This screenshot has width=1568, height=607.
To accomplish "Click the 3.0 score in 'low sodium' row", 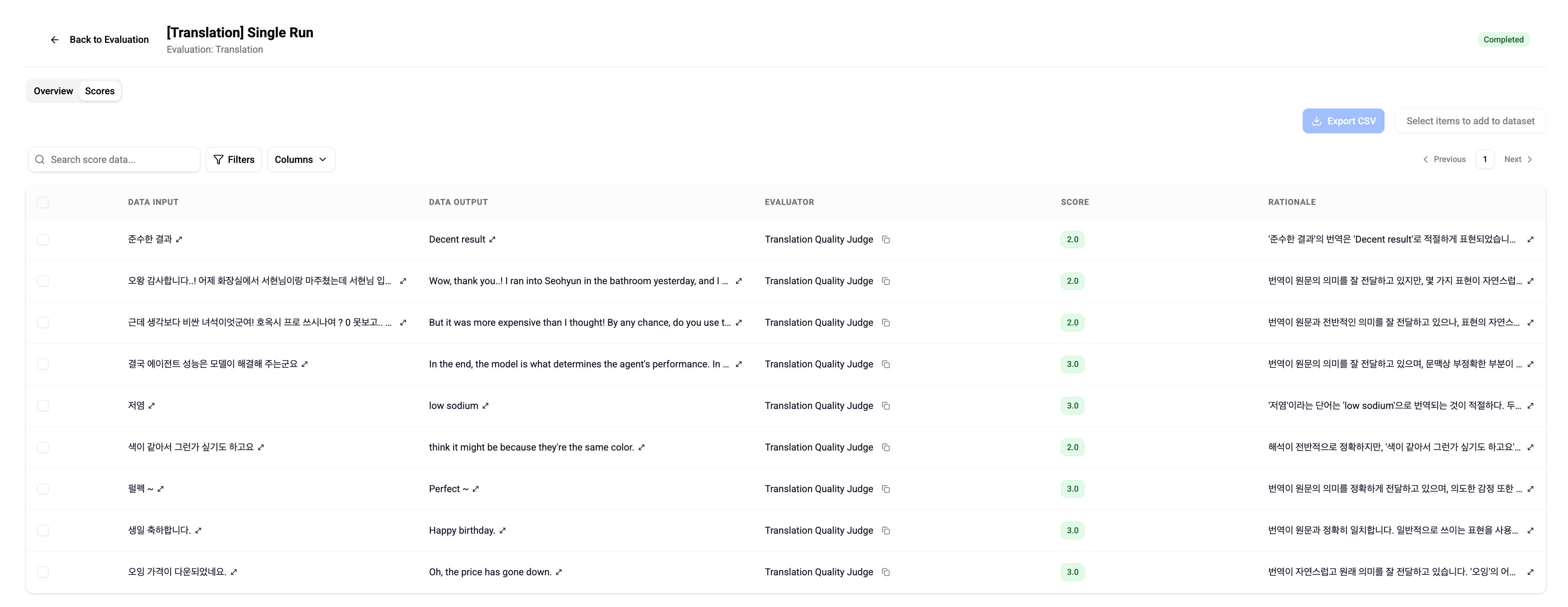I will click(1072, 406).
